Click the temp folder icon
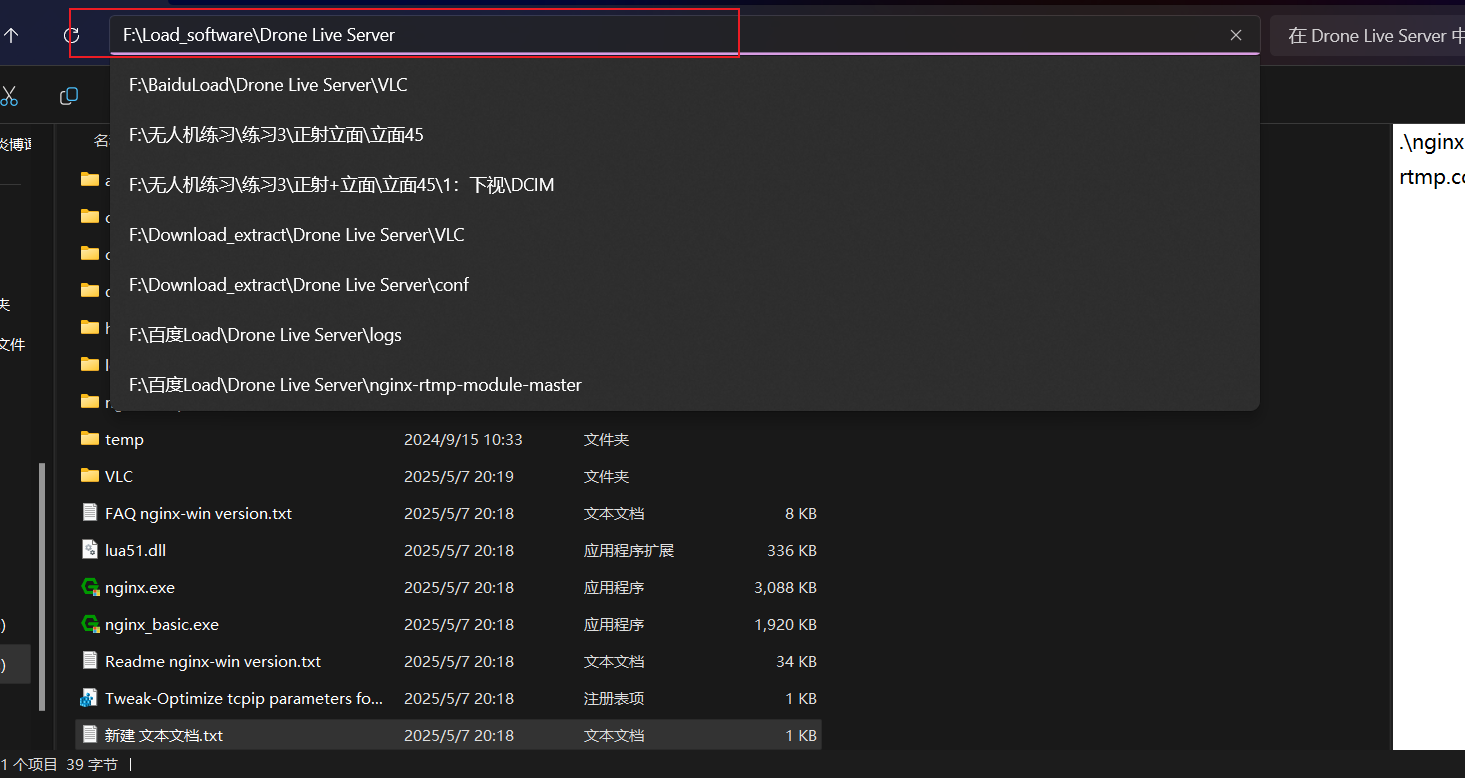Screen dimensions: 1465x778 [90, 439]
